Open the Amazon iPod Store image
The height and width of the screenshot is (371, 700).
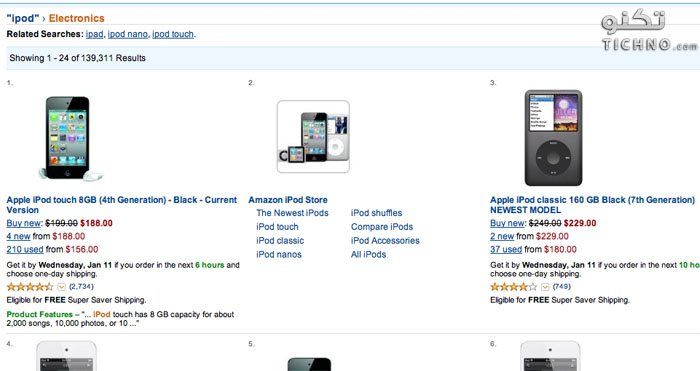[x=313, y=137]
